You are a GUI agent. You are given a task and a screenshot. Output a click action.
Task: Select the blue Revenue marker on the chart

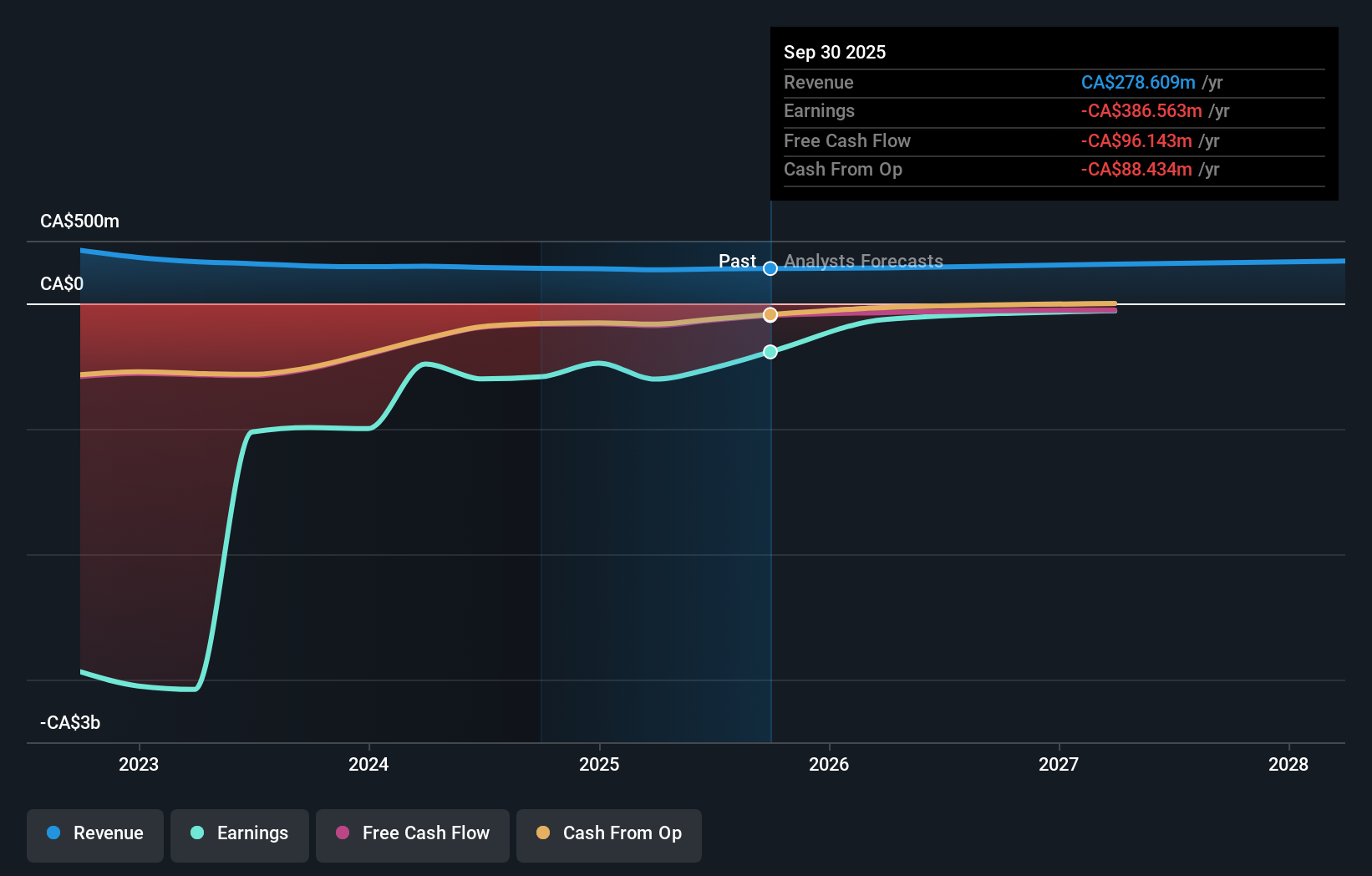click(770, 269)
